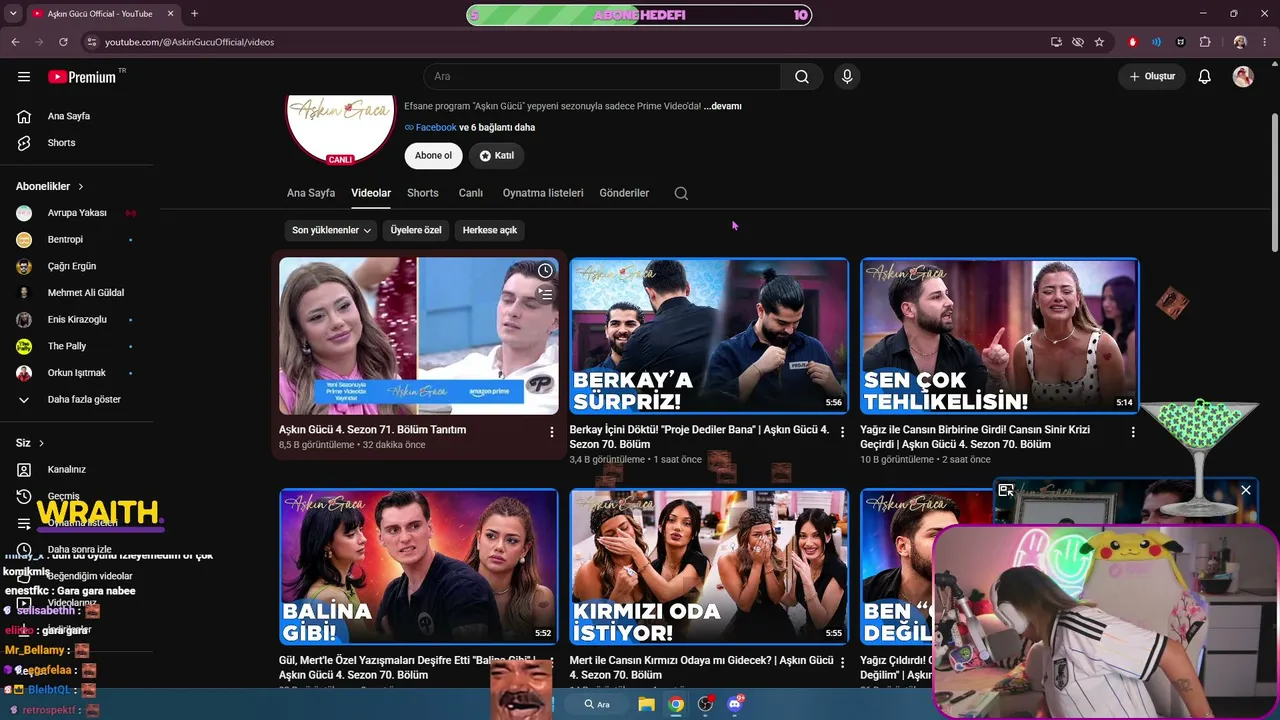Open Enis Kirazoglu subscription channel
The width and height of the screenshot is (1280, 720).
[77, 319]
